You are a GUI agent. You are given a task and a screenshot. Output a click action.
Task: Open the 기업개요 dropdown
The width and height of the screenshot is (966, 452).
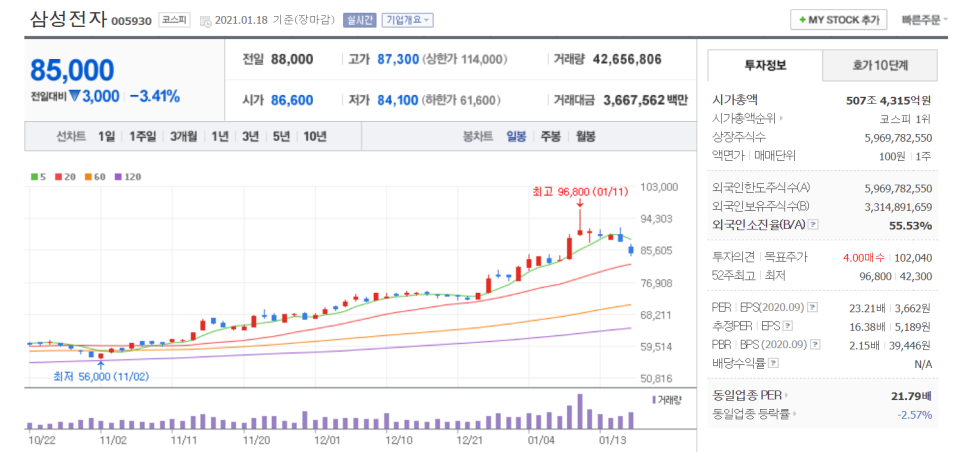coord(407,20)
